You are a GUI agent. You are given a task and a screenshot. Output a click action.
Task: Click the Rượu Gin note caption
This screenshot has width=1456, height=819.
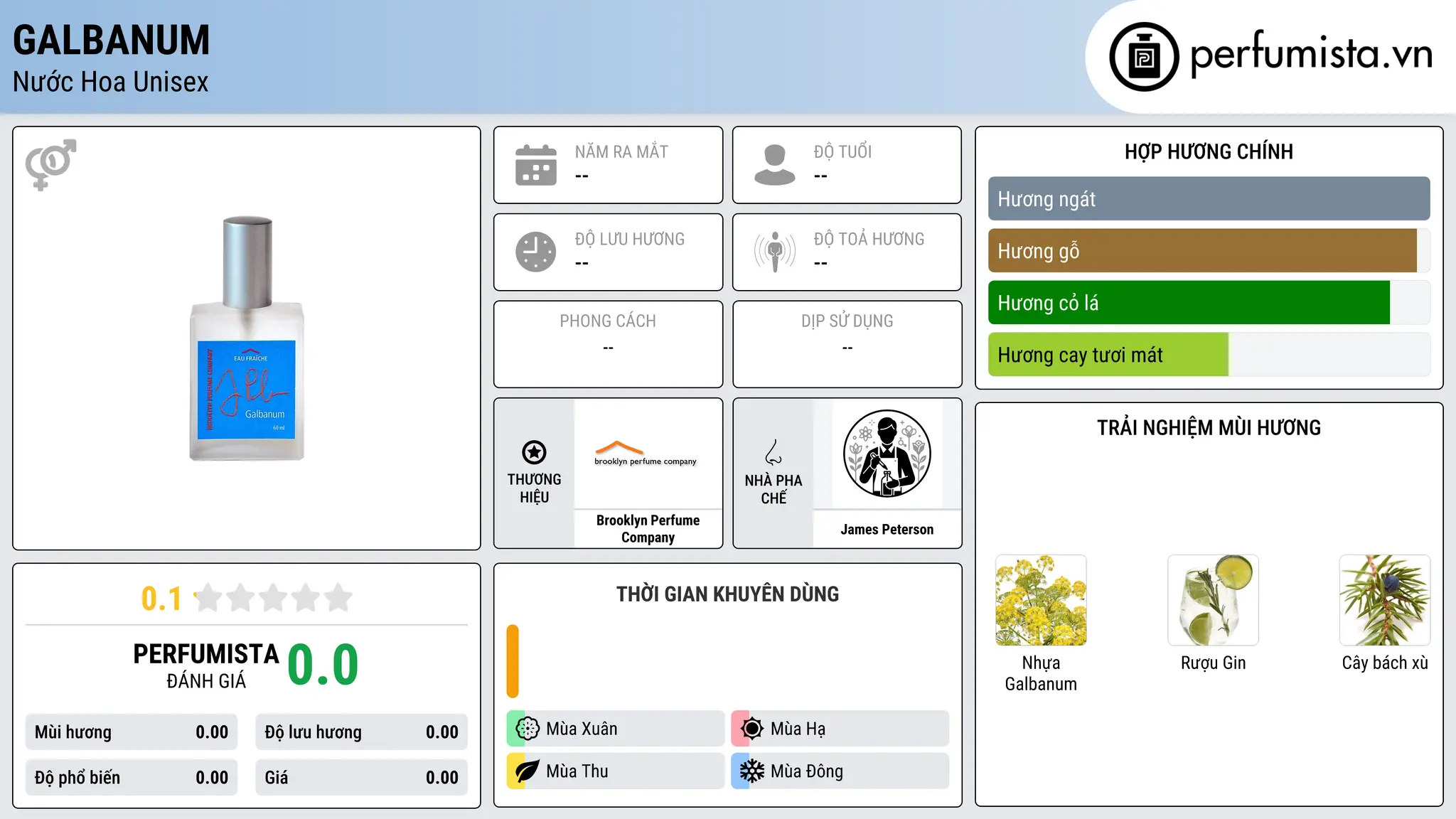(x=1213, y=663)
